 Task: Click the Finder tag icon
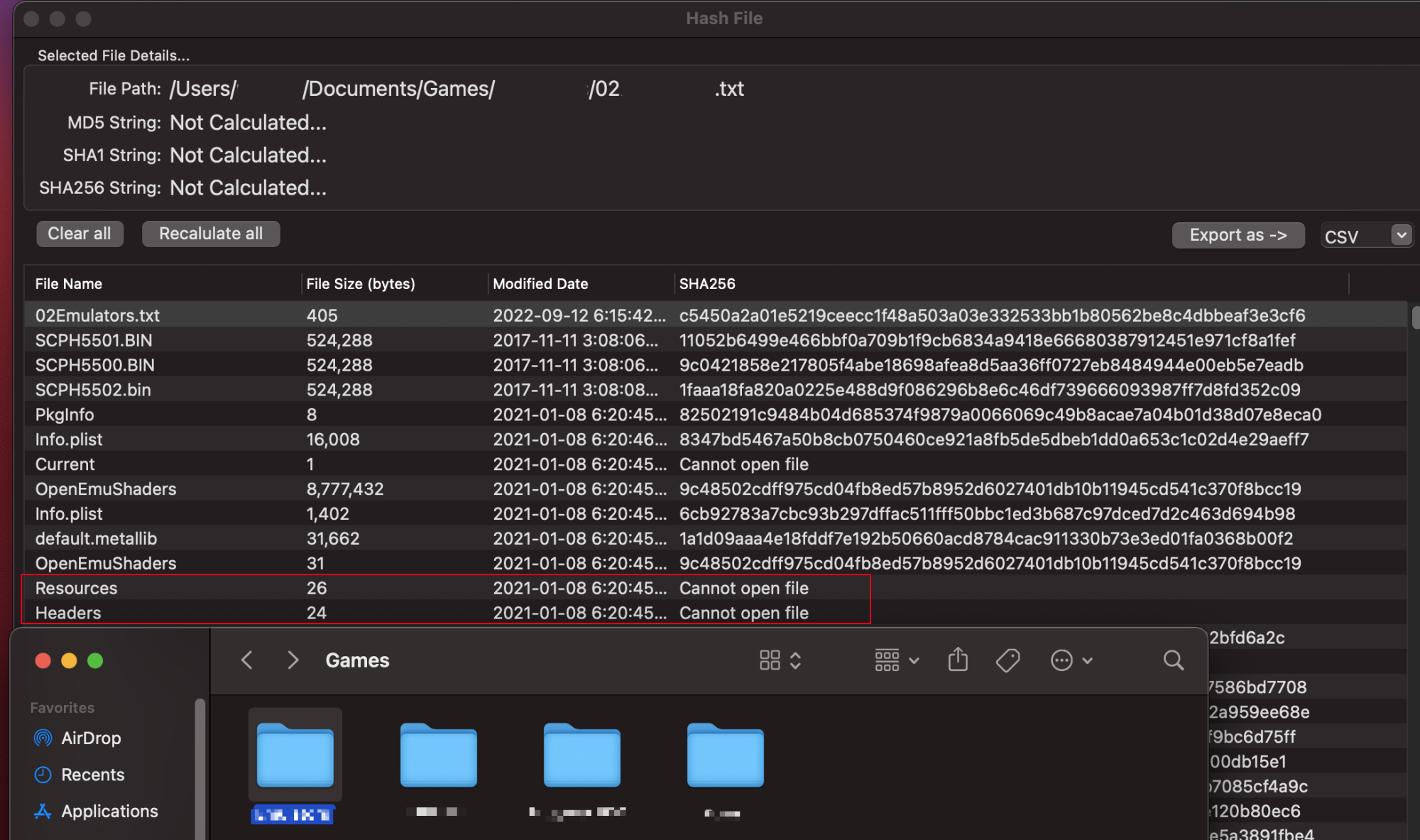(1007, 660)
